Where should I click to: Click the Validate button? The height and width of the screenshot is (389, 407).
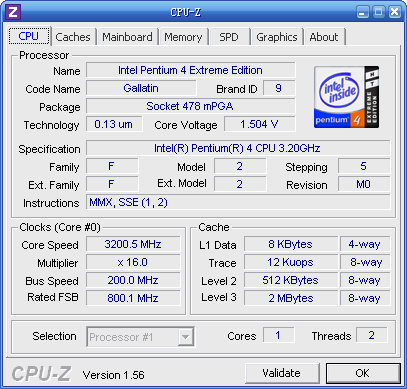point(282,373)
